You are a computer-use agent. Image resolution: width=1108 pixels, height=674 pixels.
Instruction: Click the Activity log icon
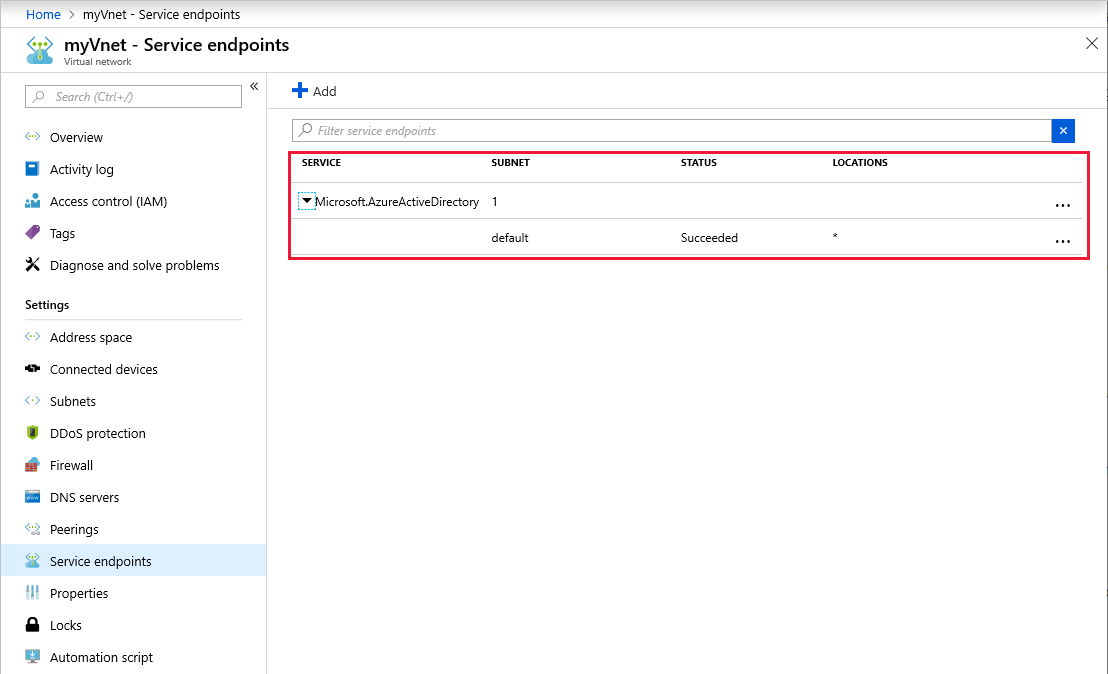click(32, 169)
